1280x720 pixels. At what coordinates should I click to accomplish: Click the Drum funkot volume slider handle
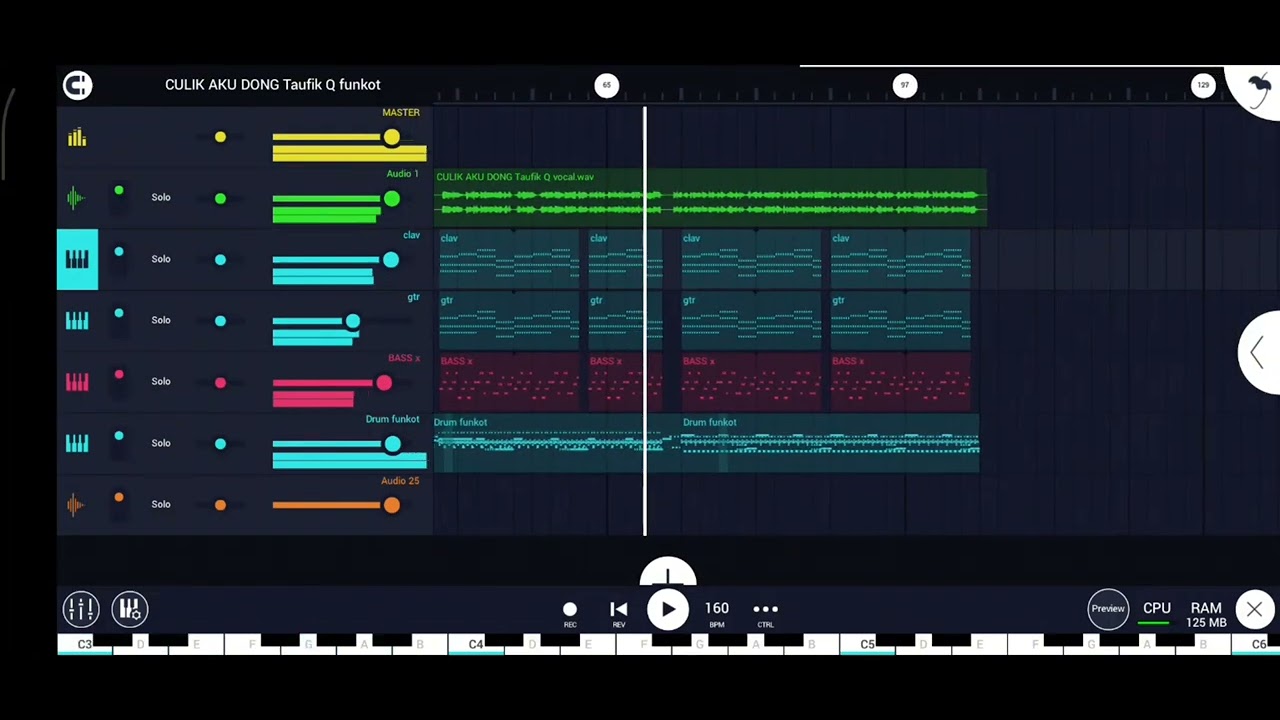click(x=392, y=444)
